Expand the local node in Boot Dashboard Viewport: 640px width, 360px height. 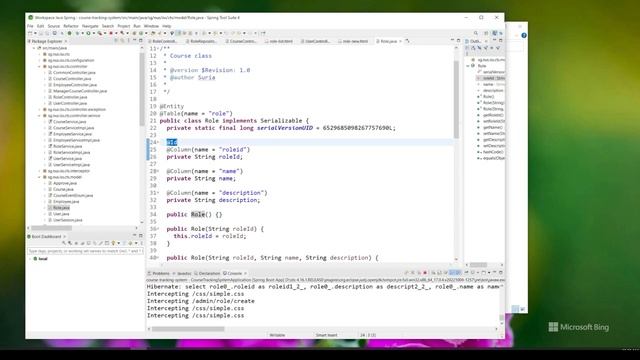[30, 259]
